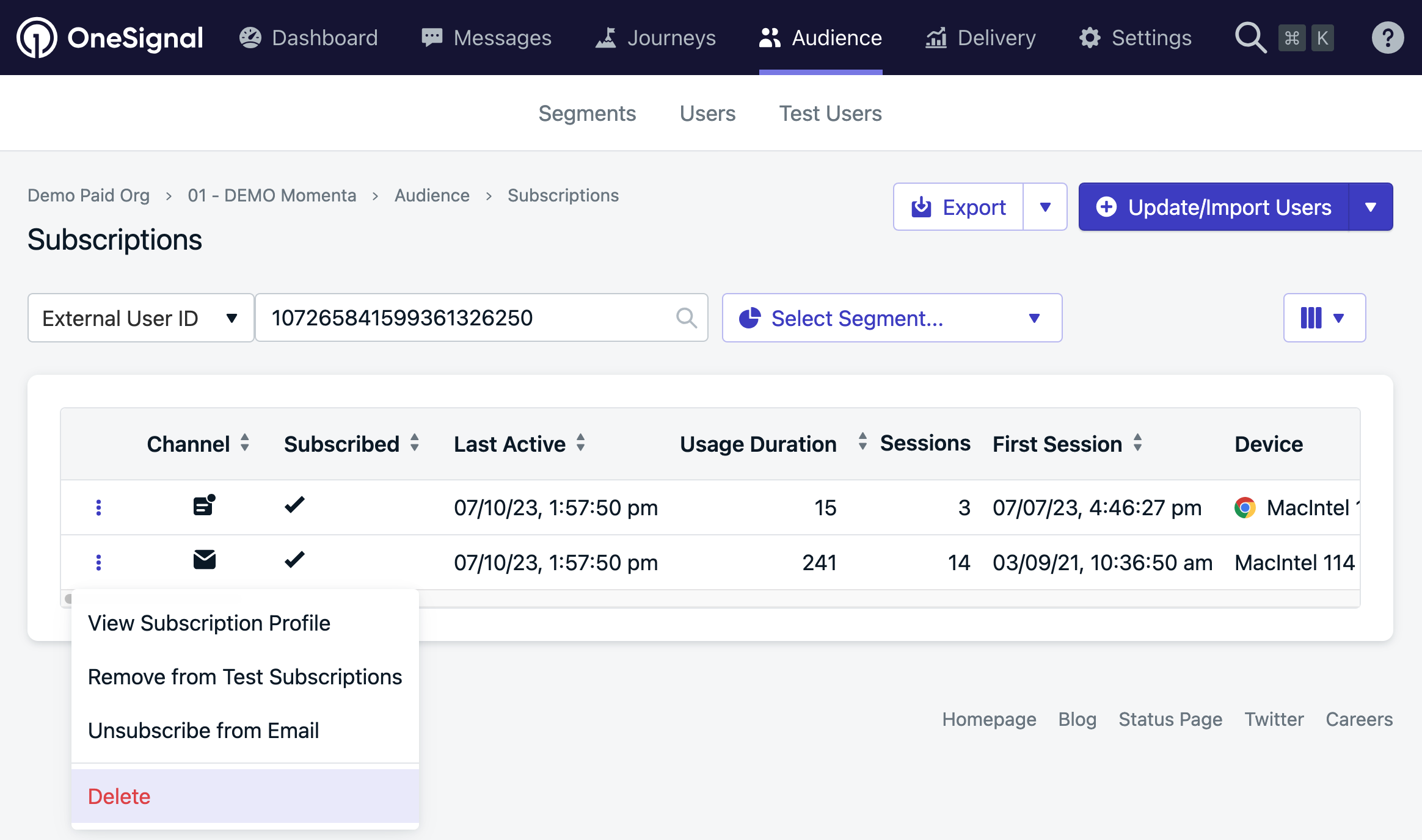Sort table by Subscribed column

coord(415,443)
